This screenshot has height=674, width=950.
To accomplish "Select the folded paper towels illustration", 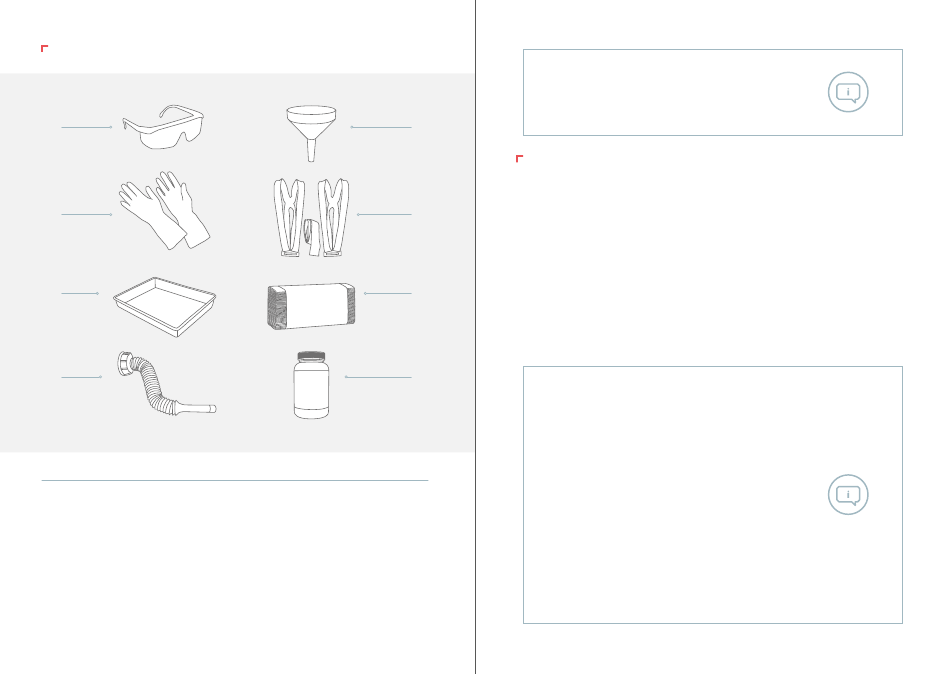I will [x=311, y=306].
